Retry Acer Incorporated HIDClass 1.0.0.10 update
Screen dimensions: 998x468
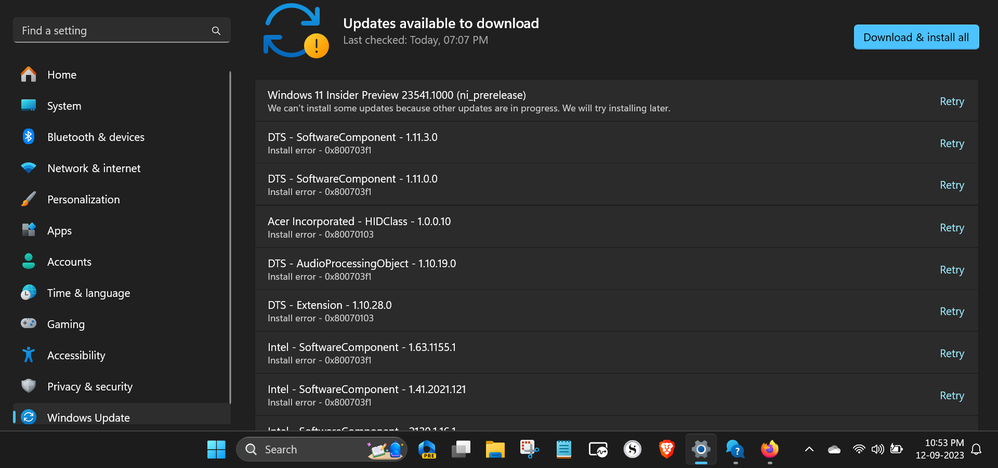click(x=952, y=228)
